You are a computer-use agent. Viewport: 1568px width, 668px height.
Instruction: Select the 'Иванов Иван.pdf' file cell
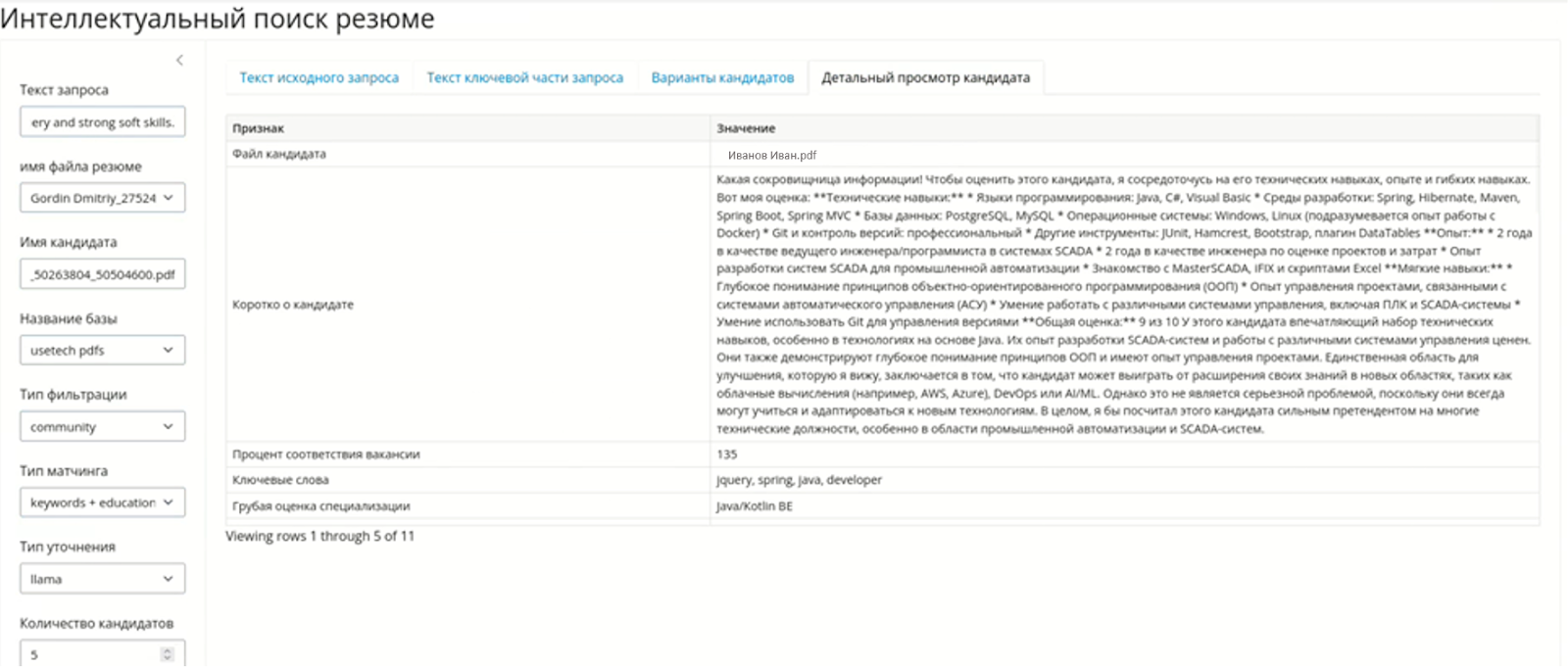point(772,155)
